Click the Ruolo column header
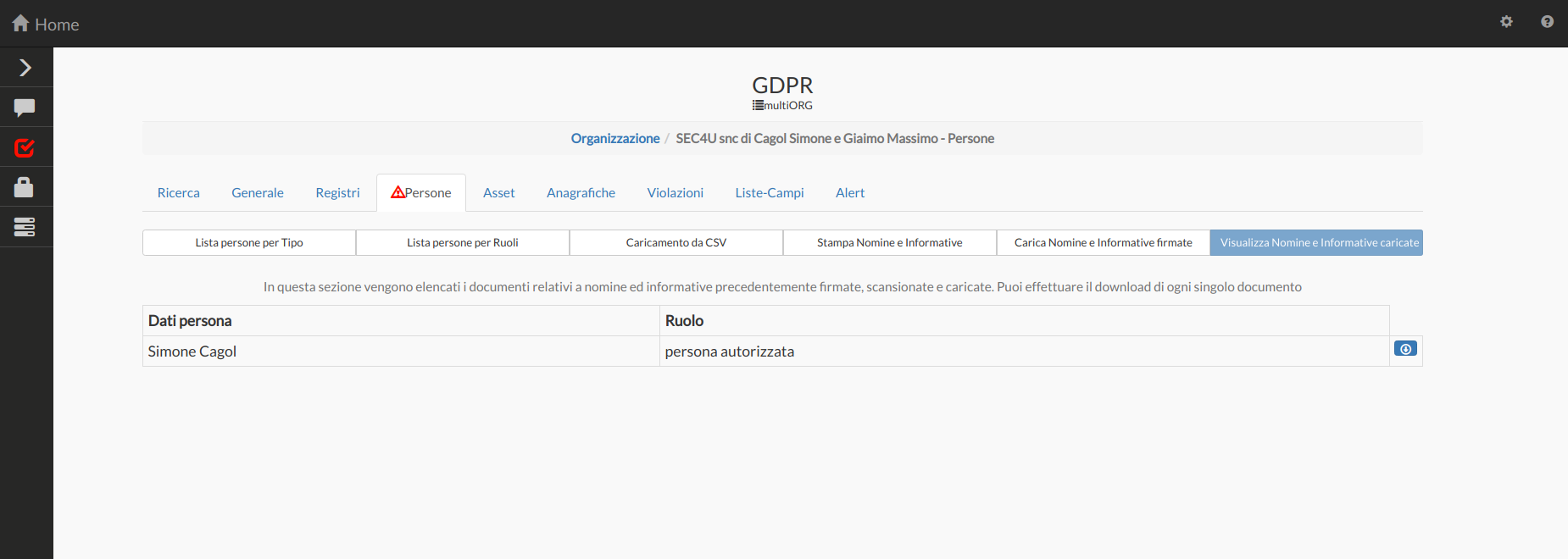Screen dimensions: 1568x559 coord(1024,321)
